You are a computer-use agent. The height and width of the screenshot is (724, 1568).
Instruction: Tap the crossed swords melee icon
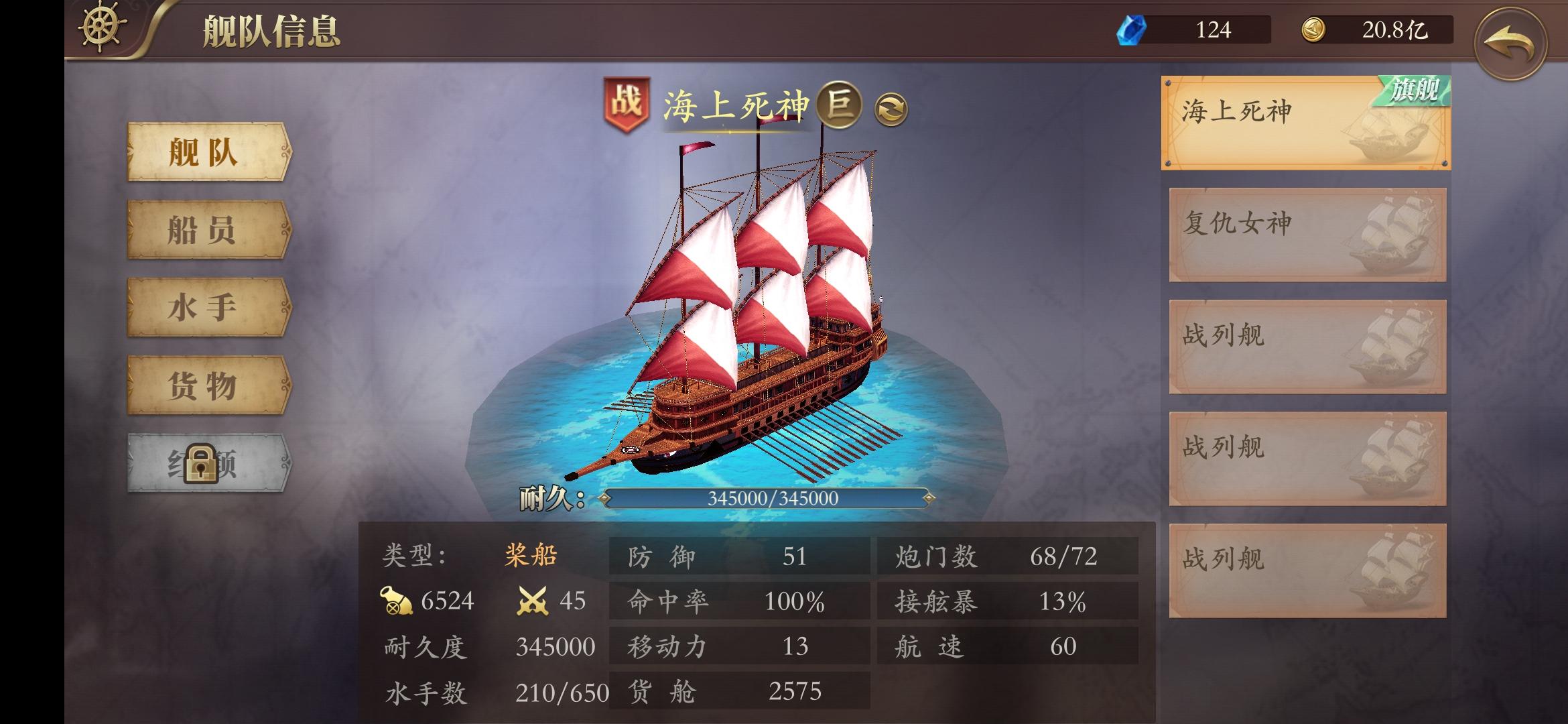coord(533,601)
